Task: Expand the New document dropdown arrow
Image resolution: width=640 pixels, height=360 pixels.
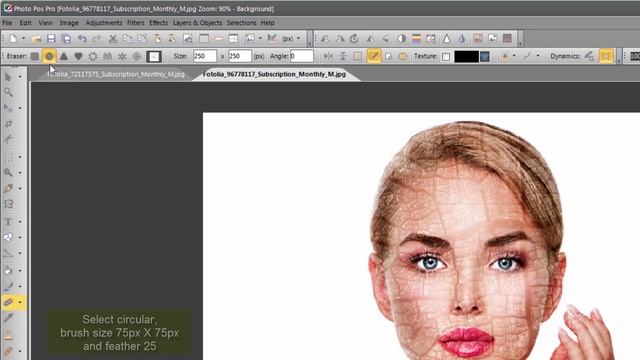Action: coord(23,39)
